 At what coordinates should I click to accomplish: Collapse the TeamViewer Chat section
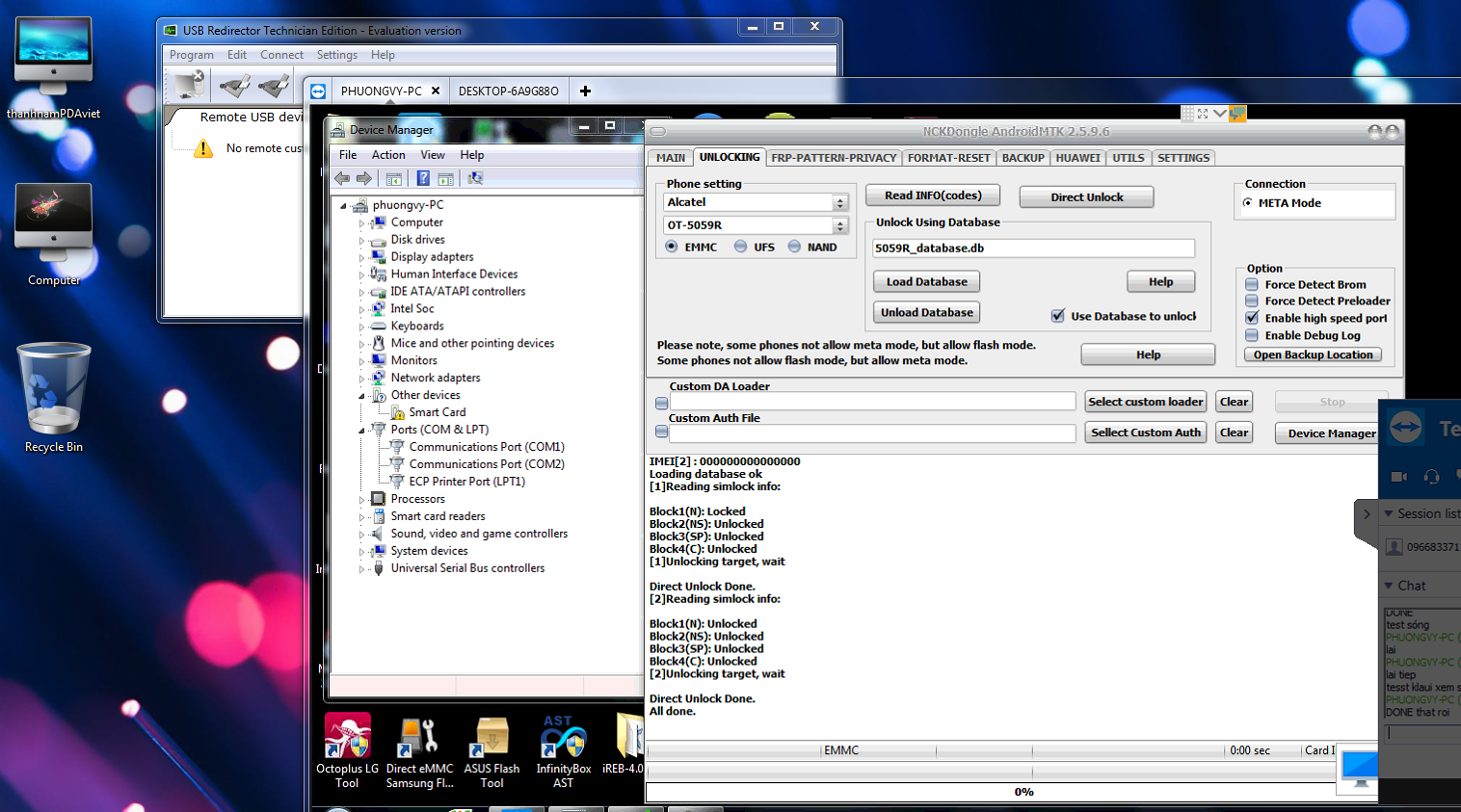point(1389,586)
